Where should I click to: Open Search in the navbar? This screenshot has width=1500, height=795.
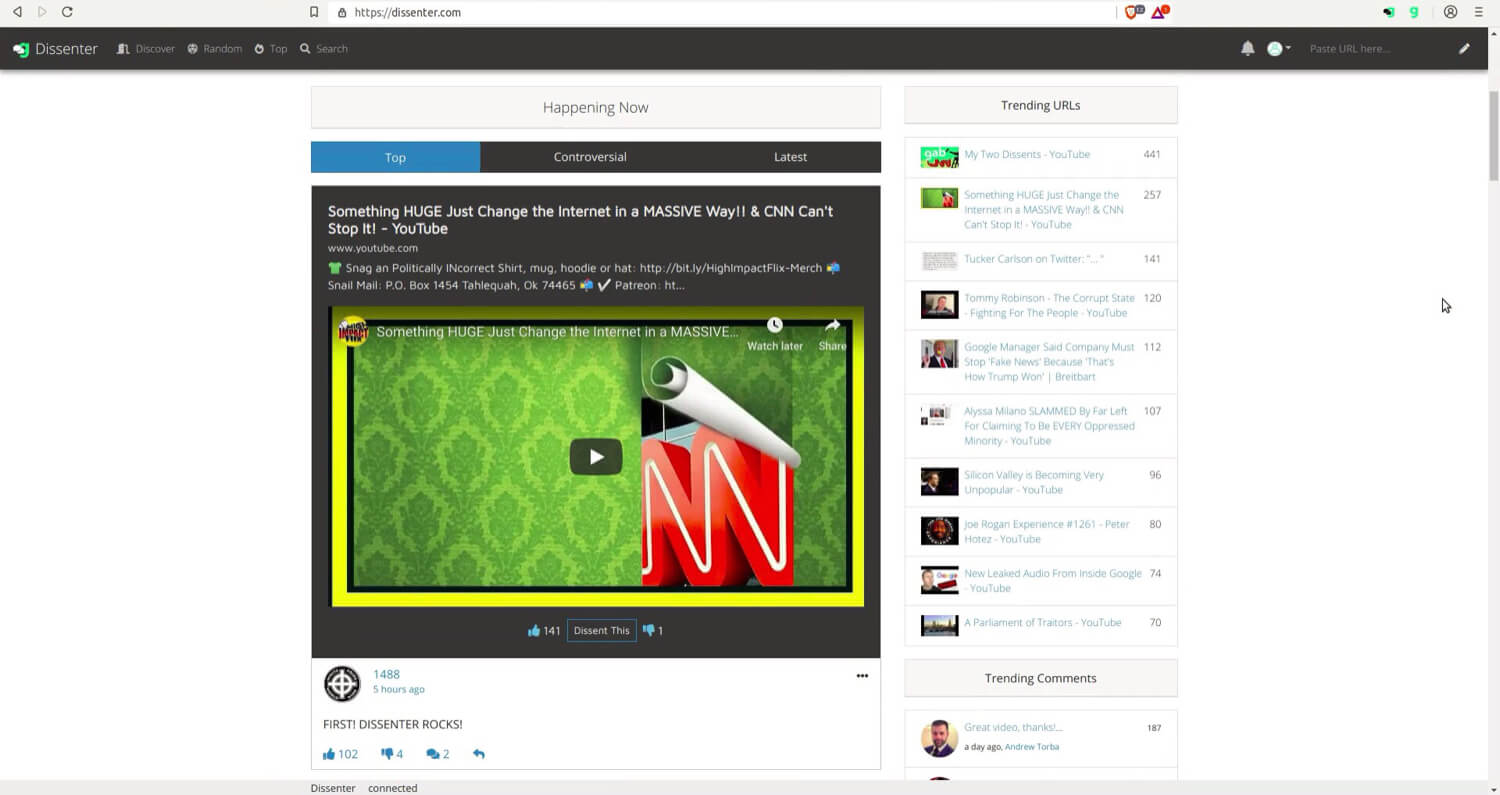click(324, 48)
